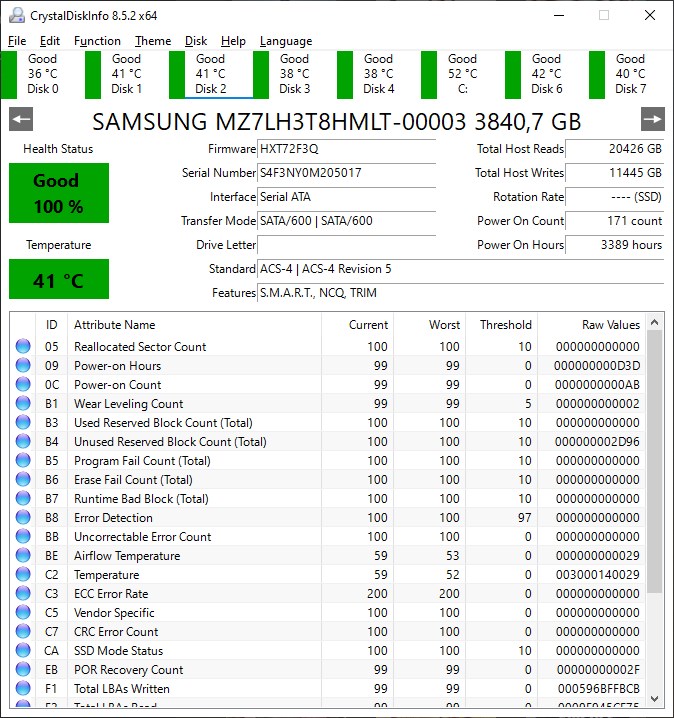This screenshot has width=674, height=718.
Task: Go to next disk with right arrow
Action: tap(652, 120)
